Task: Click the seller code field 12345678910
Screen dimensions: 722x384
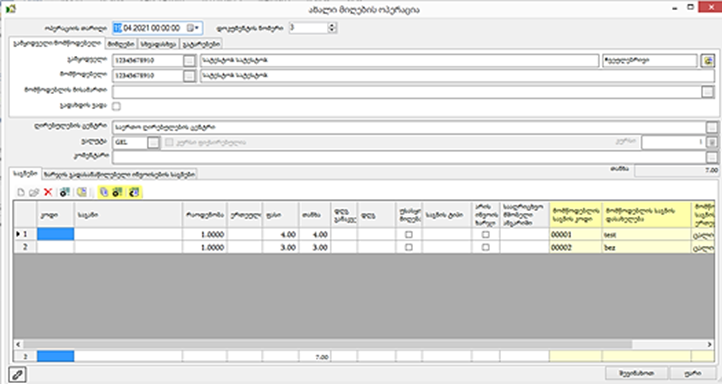Action: tap(147, 60)
